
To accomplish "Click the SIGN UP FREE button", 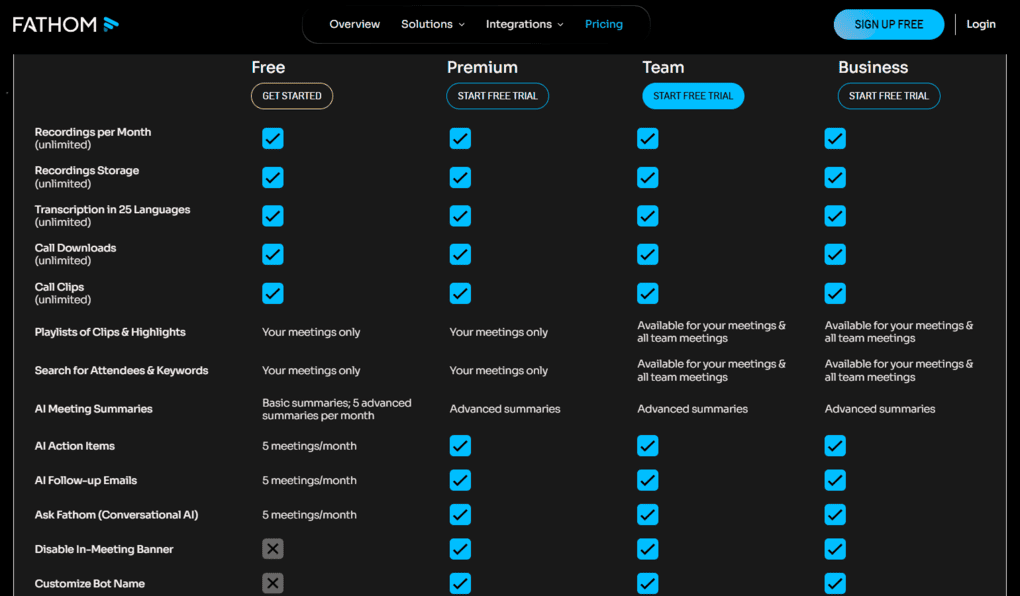I will [888, 24].
